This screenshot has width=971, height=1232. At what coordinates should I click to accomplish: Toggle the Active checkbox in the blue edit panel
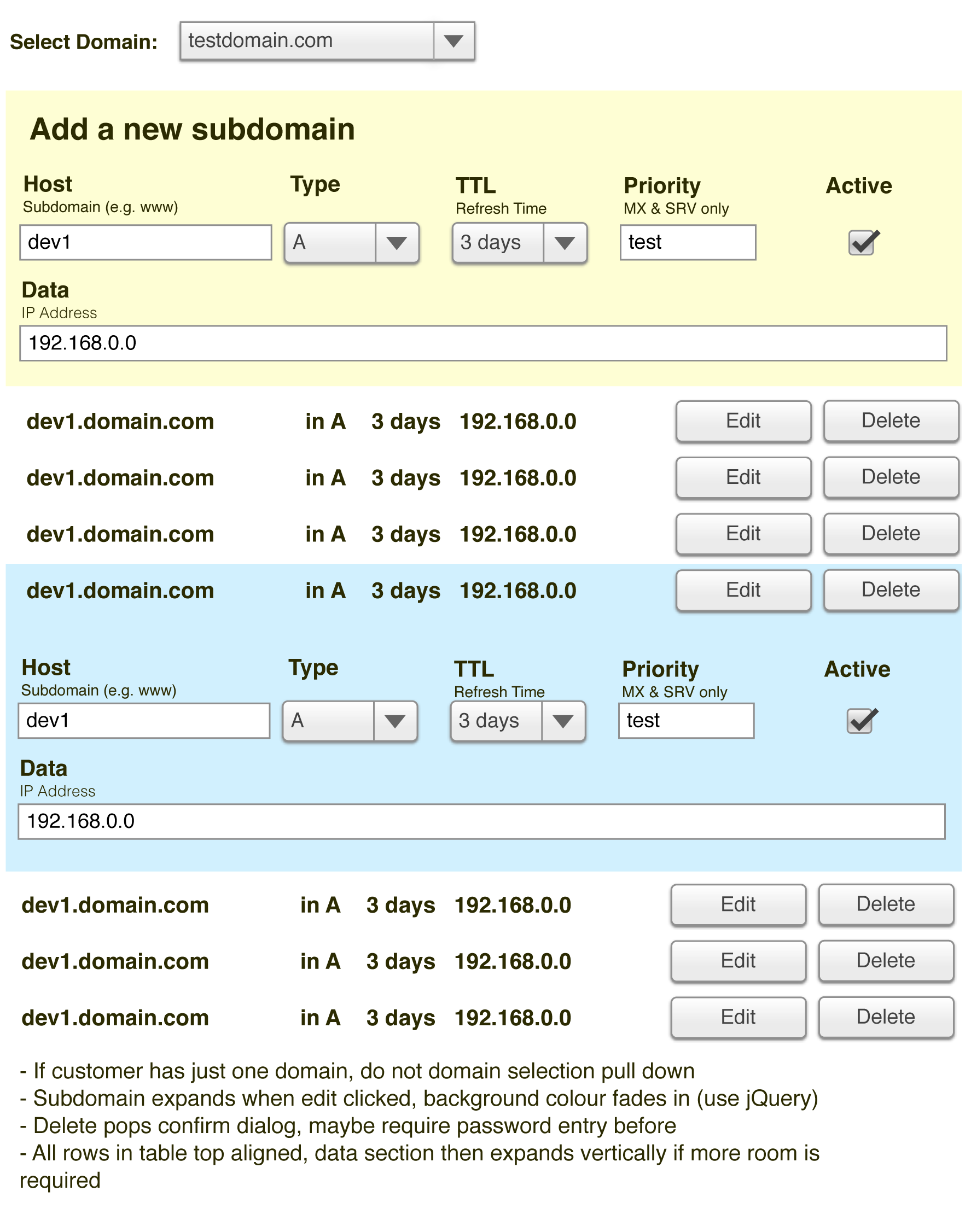click(x=860, y=721)
